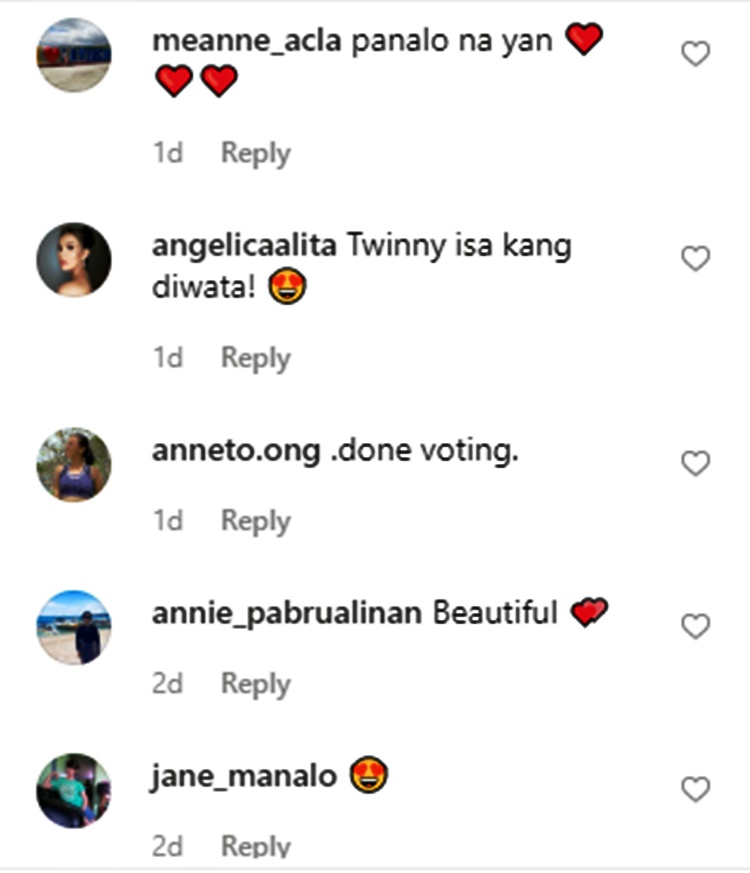Open annie_pabrualinan's profile from username
The height and width of the screenshot is (873, 750).
click(x=287, y=614)
